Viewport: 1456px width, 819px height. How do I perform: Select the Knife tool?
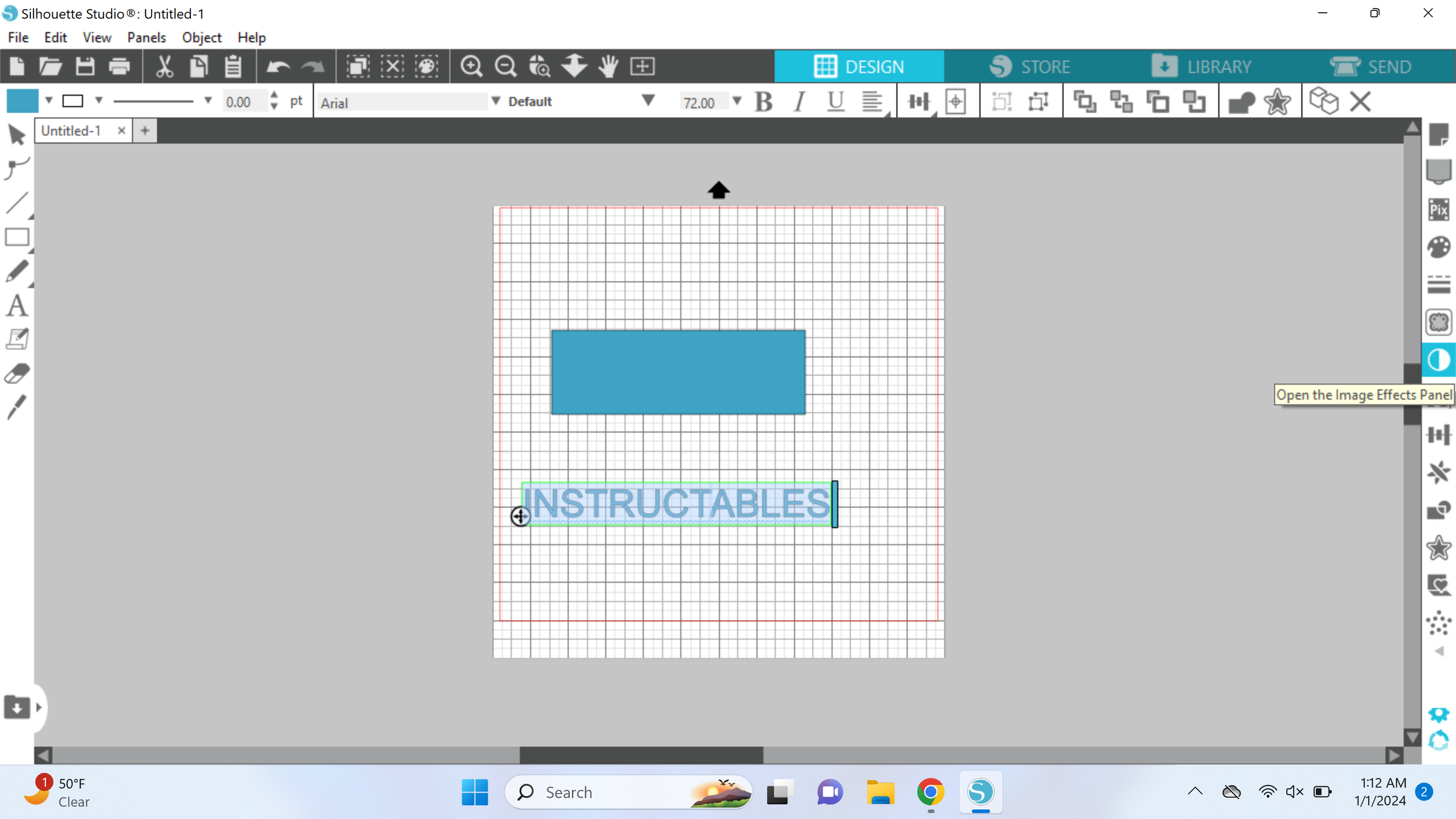[17, 407]
